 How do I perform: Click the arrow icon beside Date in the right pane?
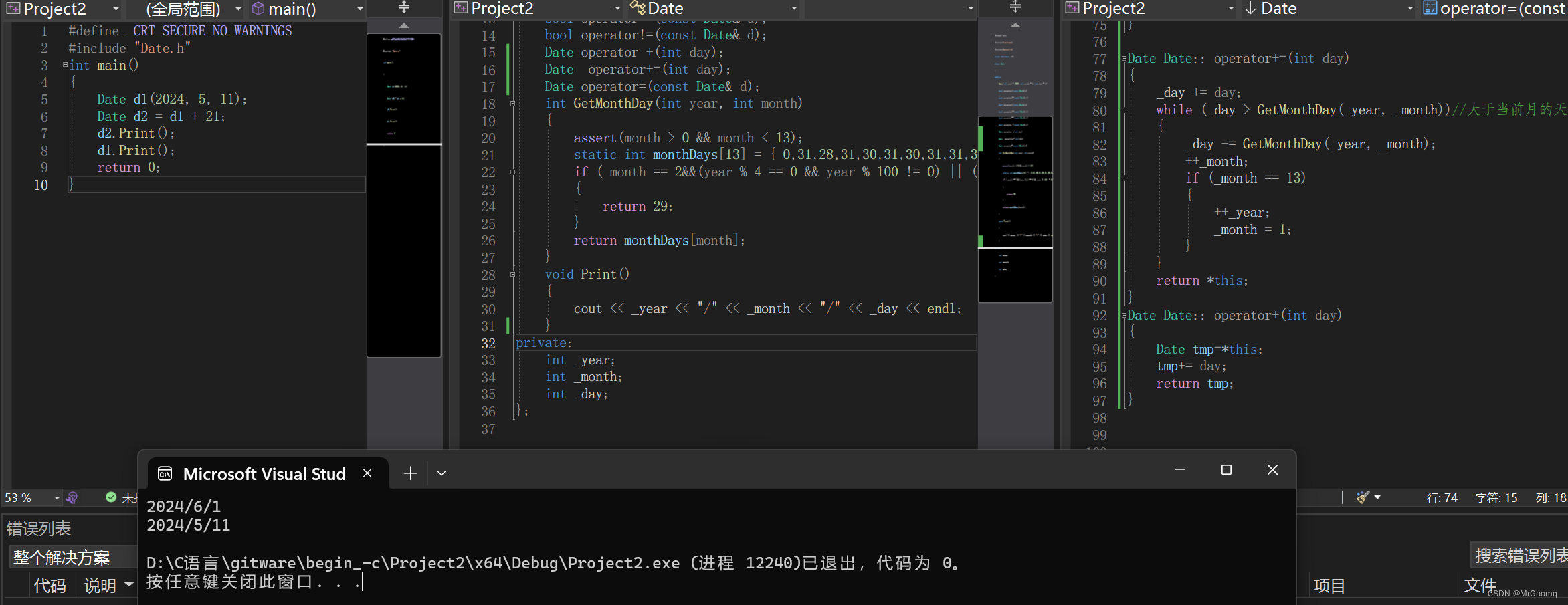coord(1250,8)
